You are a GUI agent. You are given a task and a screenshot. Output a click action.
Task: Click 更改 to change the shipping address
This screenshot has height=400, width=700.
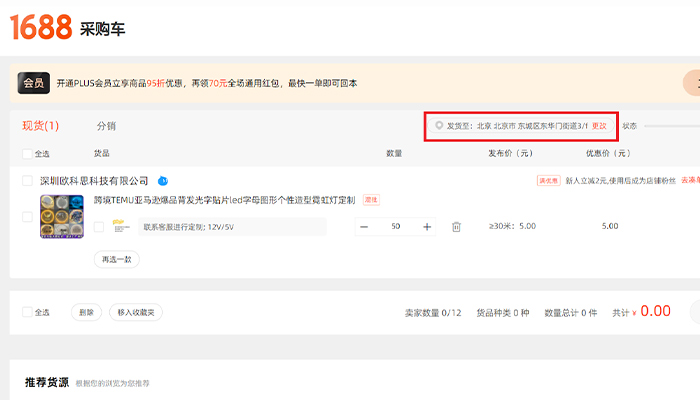599,126
